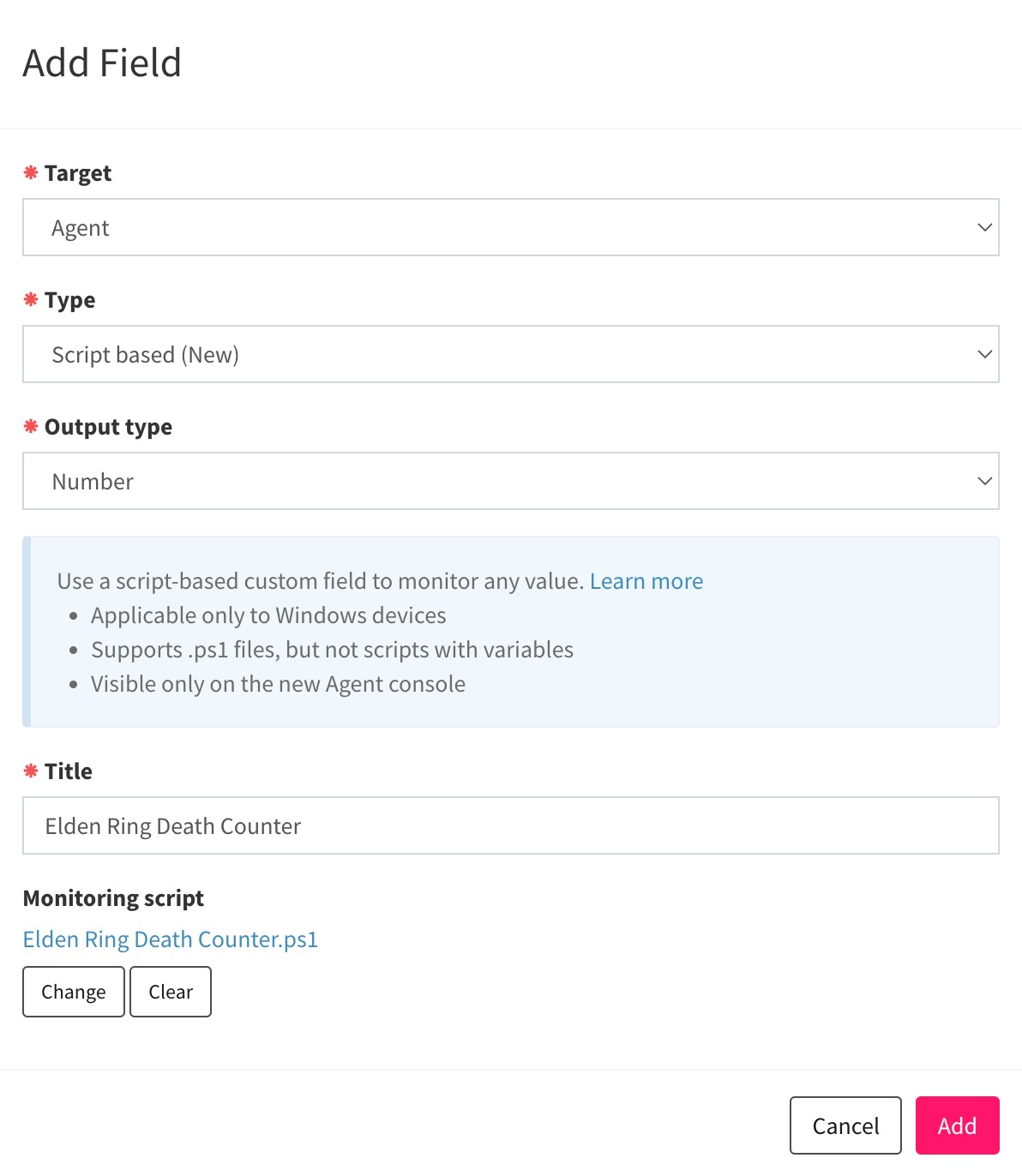
Task: Click the Add button to save the field
Action: (x=958, y=1125)
